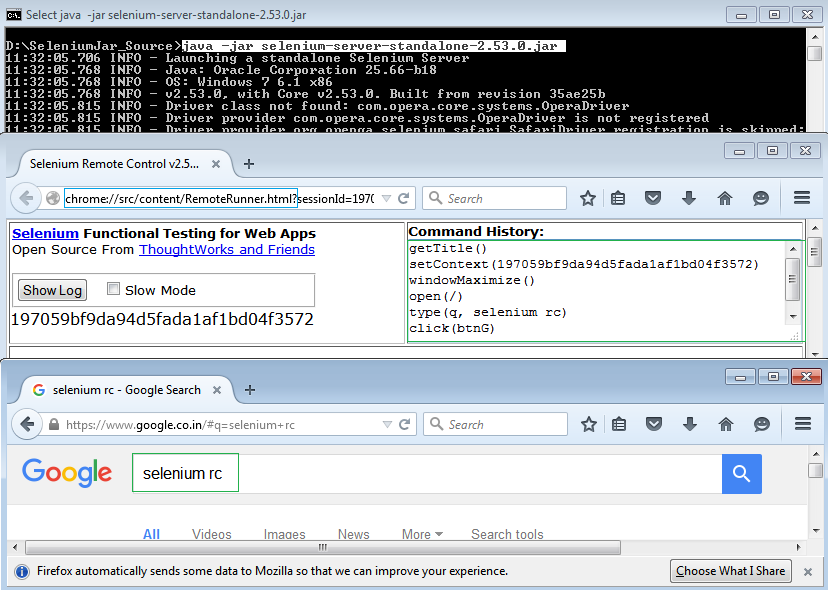Click the Show Log button

click(52, 290)
